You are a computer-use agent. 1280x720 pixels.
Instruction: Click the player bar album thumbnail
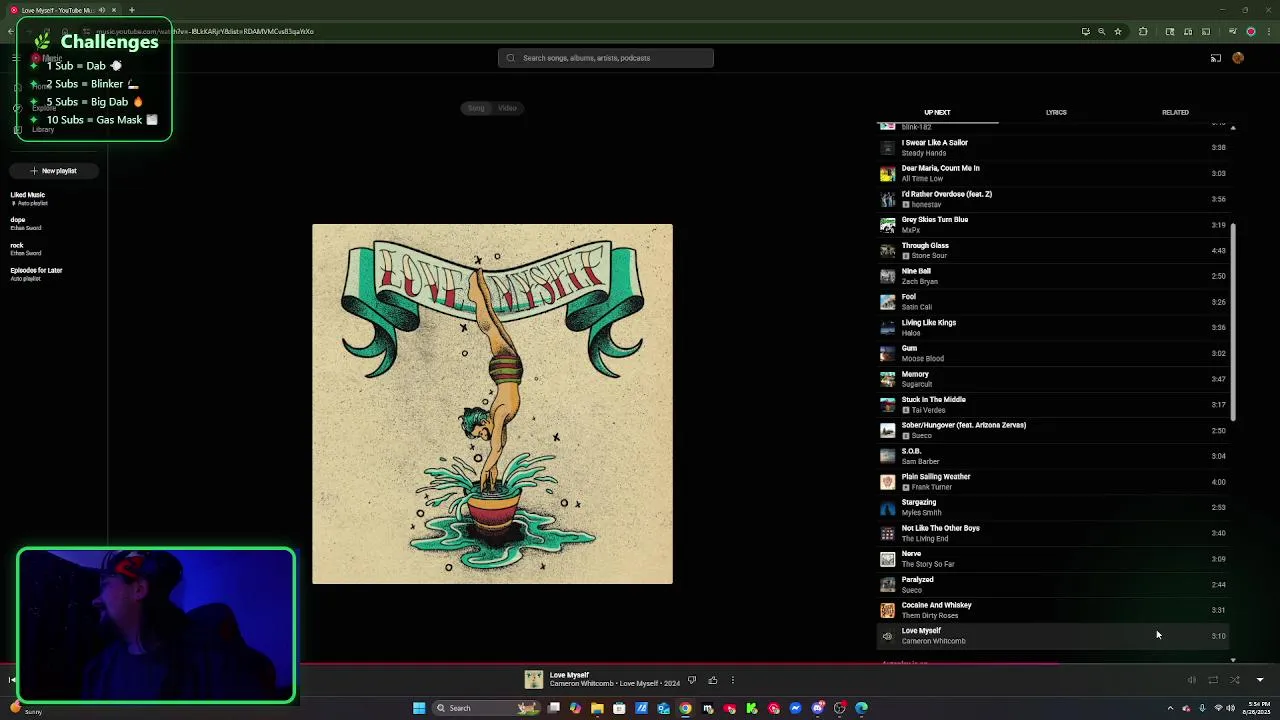pos(534,680)
